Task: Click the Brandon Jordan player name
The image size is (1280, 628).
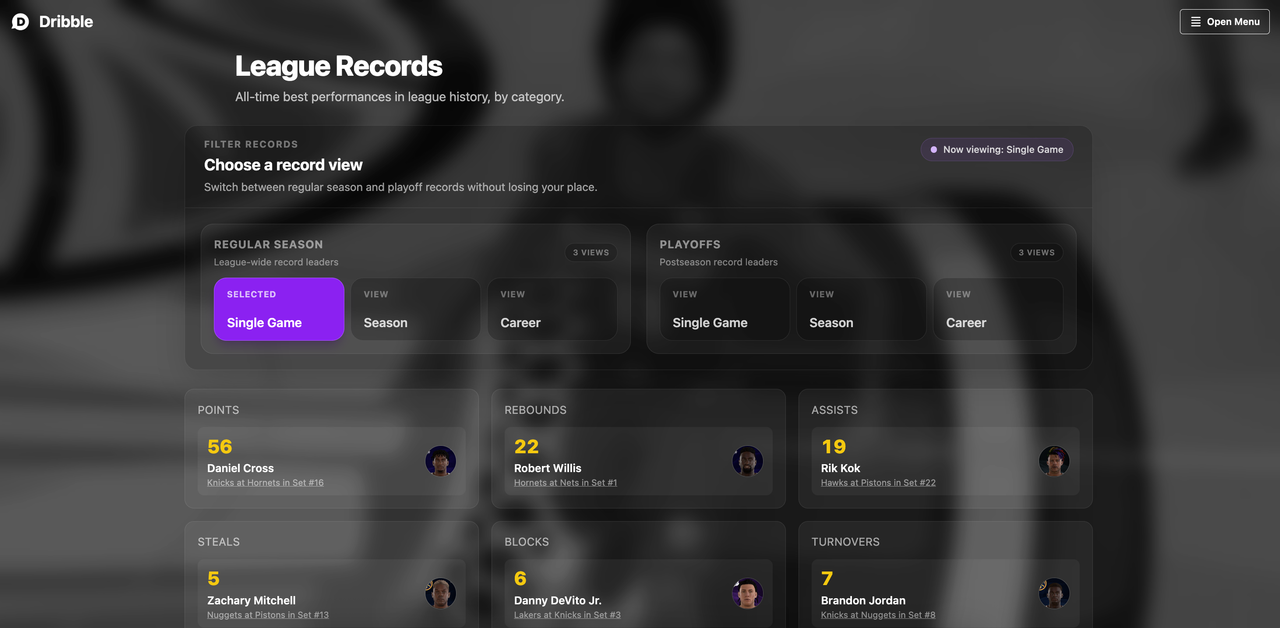Action: click(863, 600)
